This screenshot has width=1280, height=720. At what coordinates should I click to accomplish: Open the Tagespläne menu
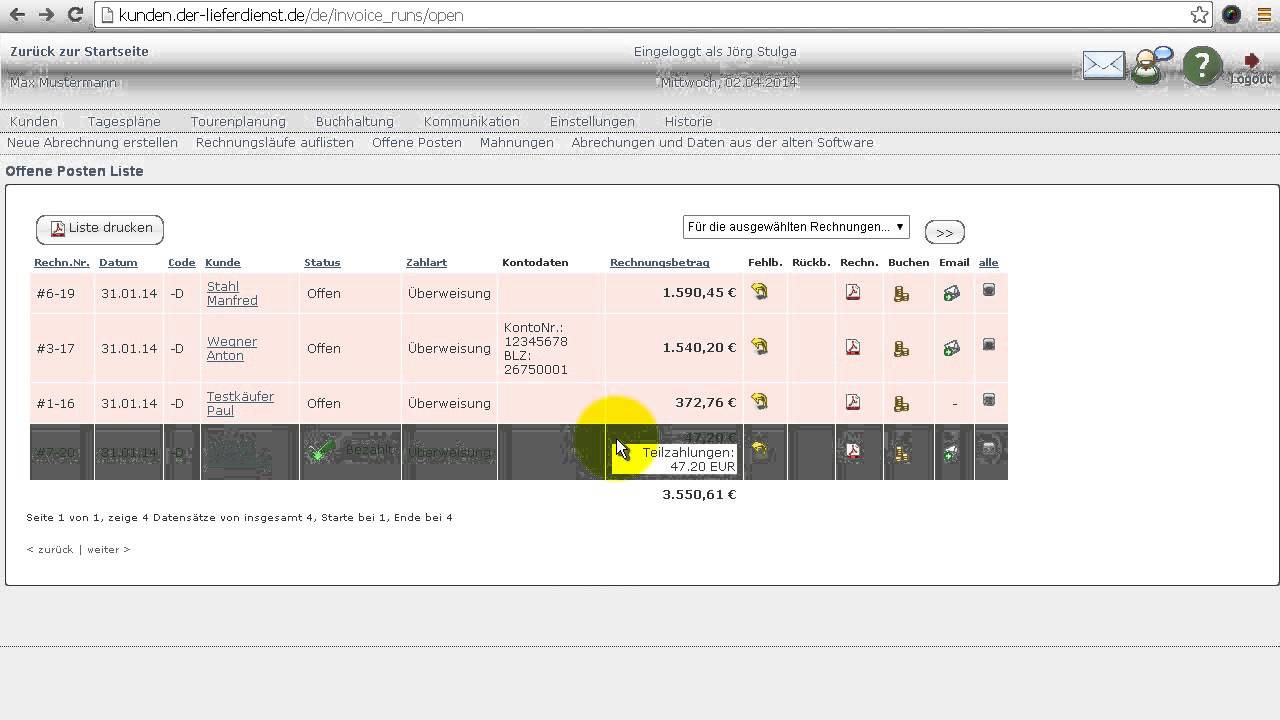[x=124, y=121]
